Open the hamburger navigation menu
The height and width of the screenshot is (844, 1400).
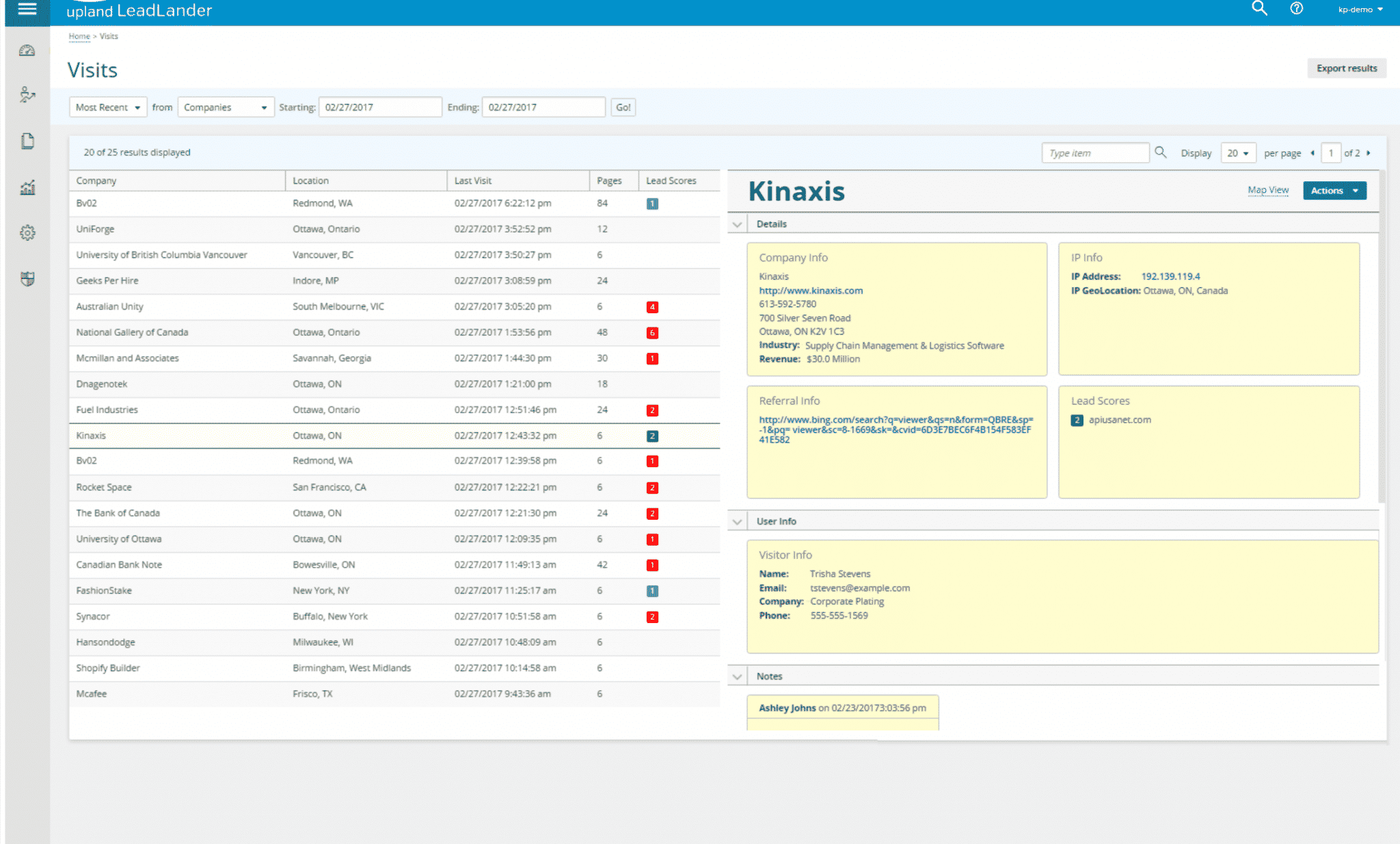[x=27, y=10]
